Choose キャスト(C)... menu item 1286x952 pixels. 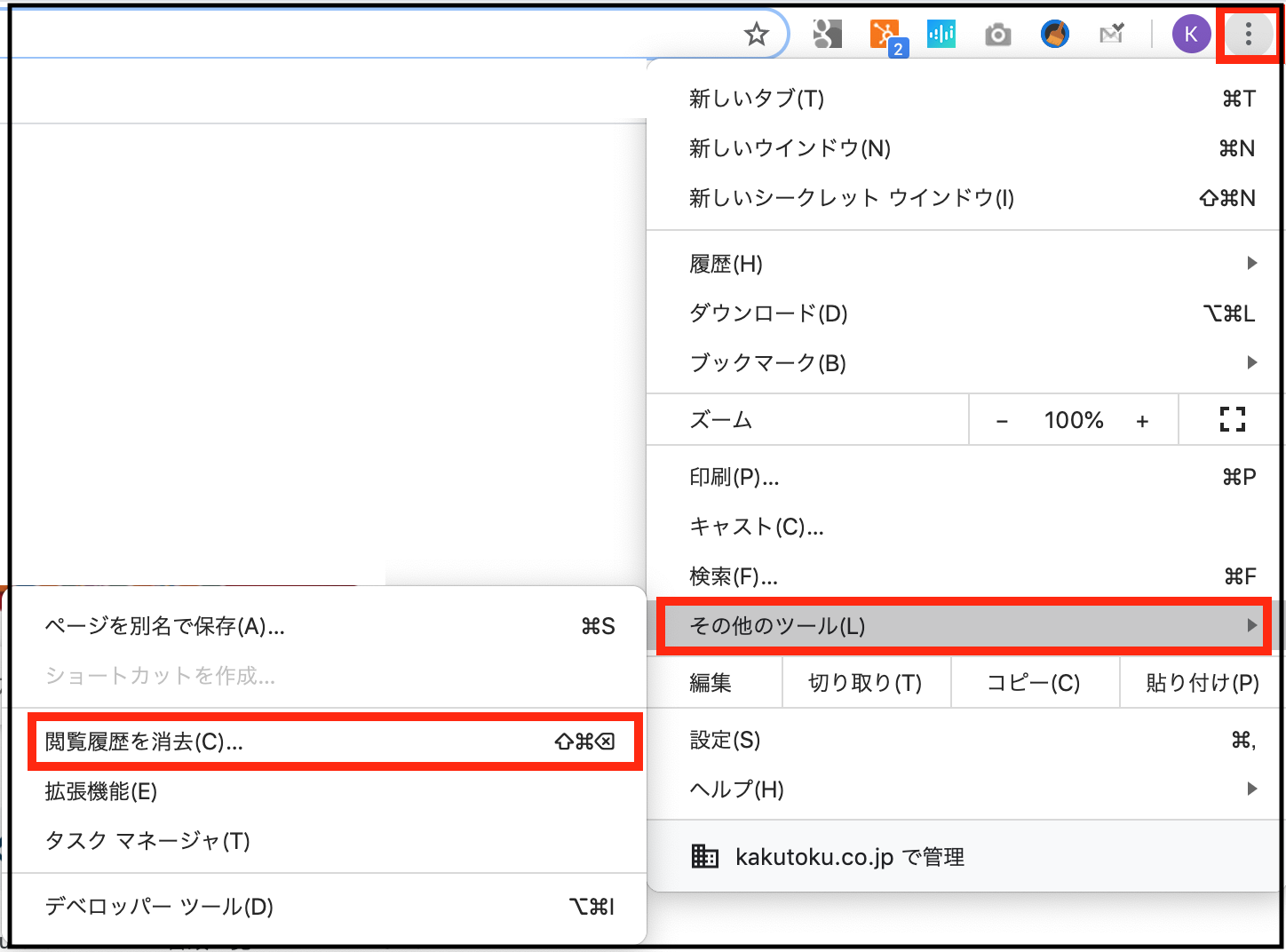965,527
